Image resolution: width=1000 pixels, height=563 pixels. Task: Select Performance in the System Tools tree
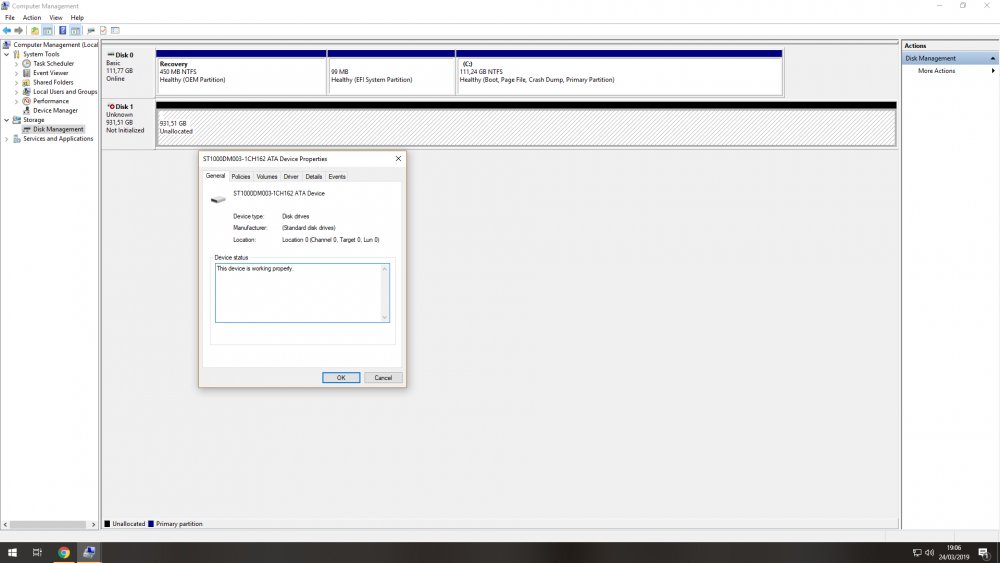(x=50, y=101)
